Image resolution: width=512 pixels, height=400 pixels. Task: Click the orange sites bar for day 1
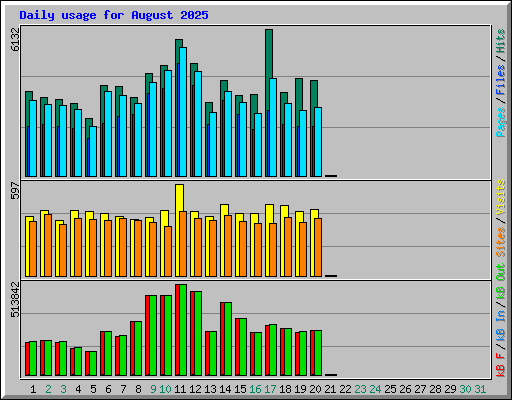[33, 249]
